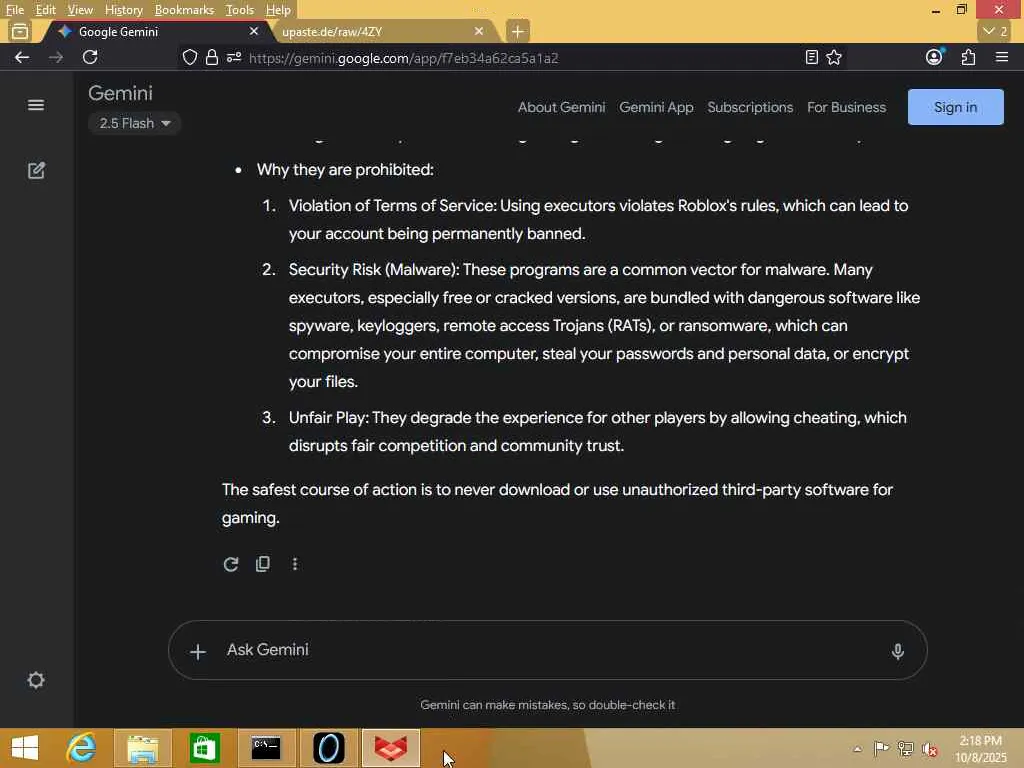Open site permissions icon in address bar

pyautogui.click(x=234, y=57)
